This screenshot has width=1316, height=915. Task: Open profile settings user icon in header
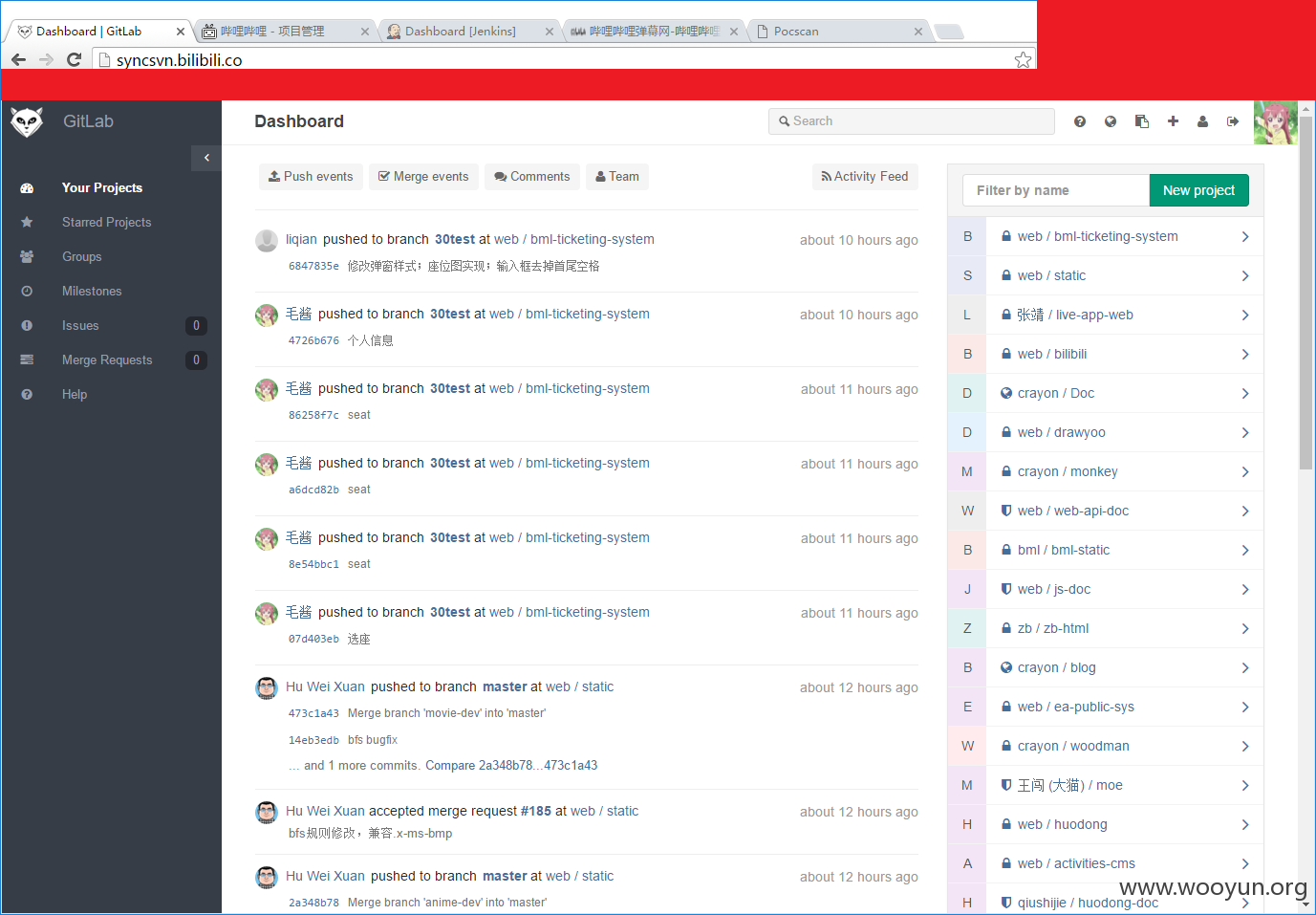click(x=1202, y=121)
